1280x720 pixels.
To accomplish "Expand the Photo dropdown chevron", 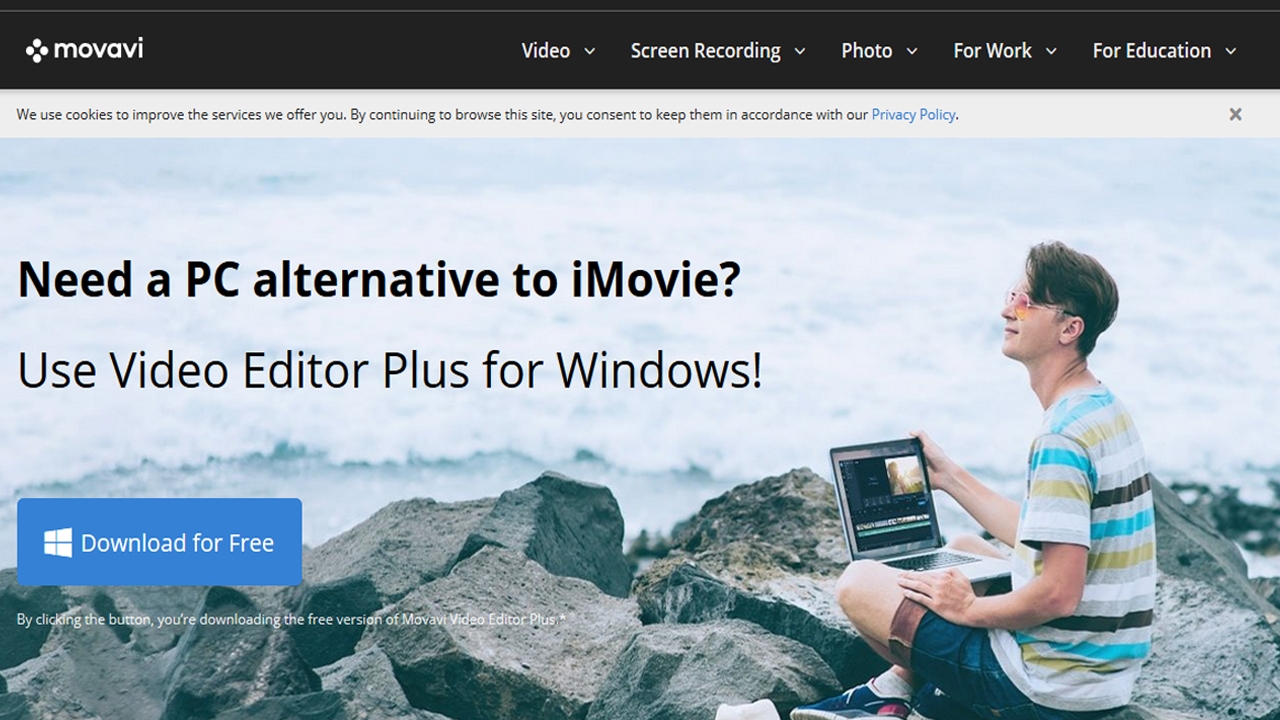I will pos(912,52).
